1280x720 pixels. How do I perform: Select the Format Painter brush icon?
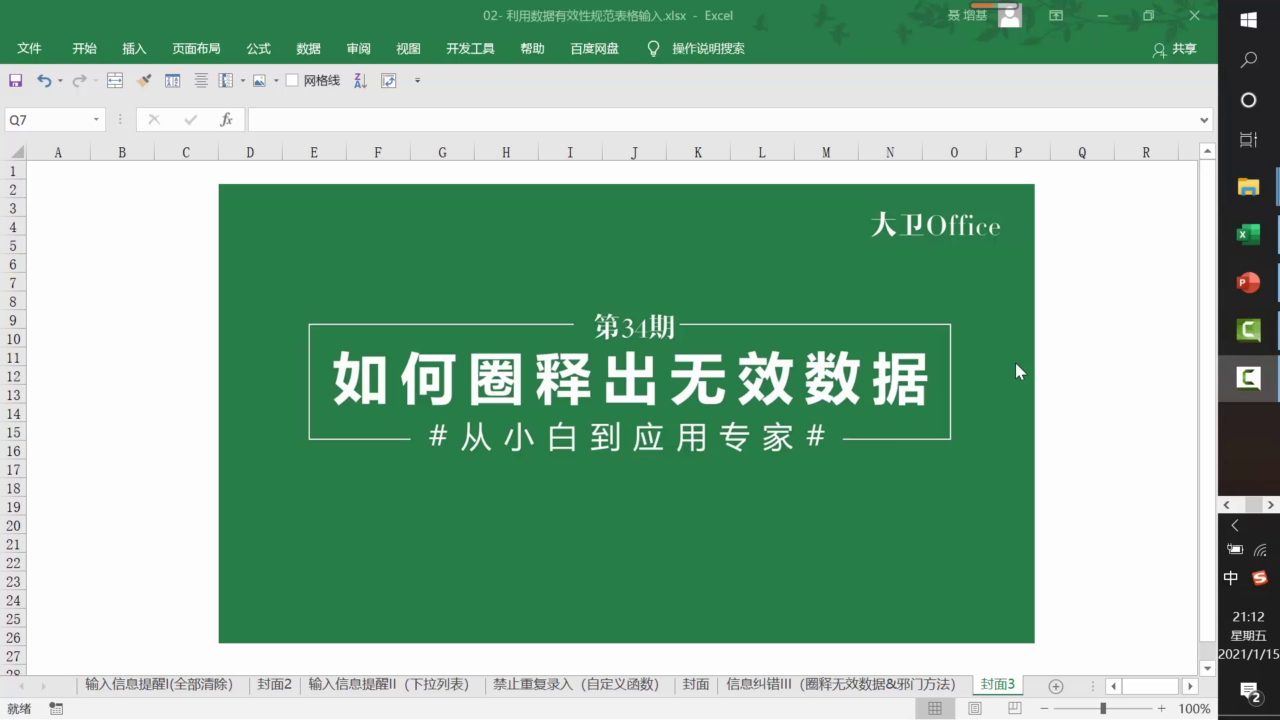coord(144,80)
